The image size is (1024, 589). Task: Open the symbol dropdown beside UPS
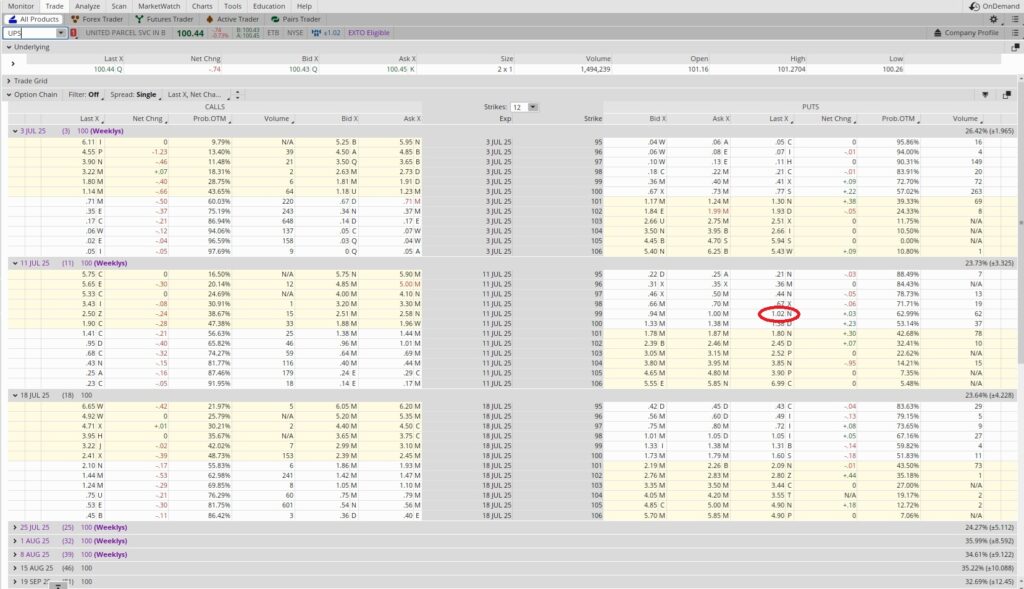(x=60, y=32)
